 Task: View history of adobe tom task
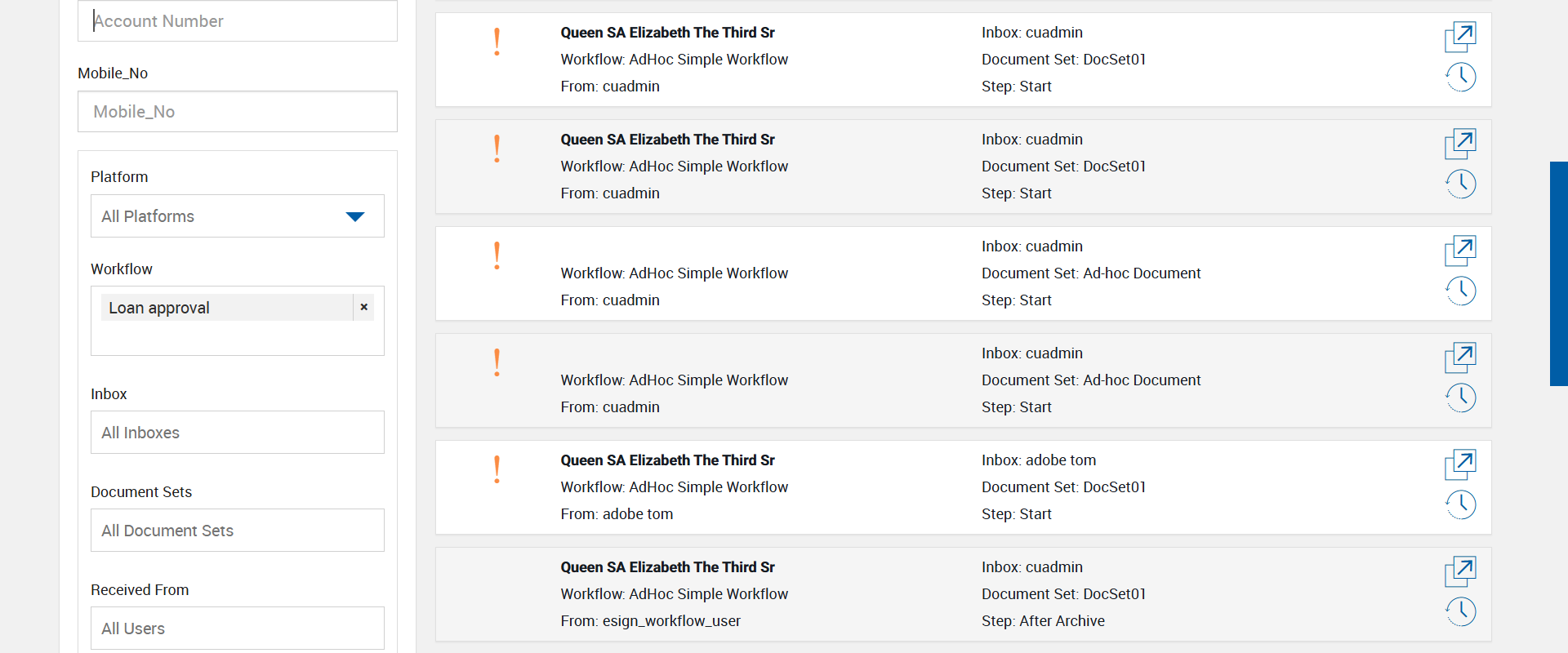(x=1460, y=505)
